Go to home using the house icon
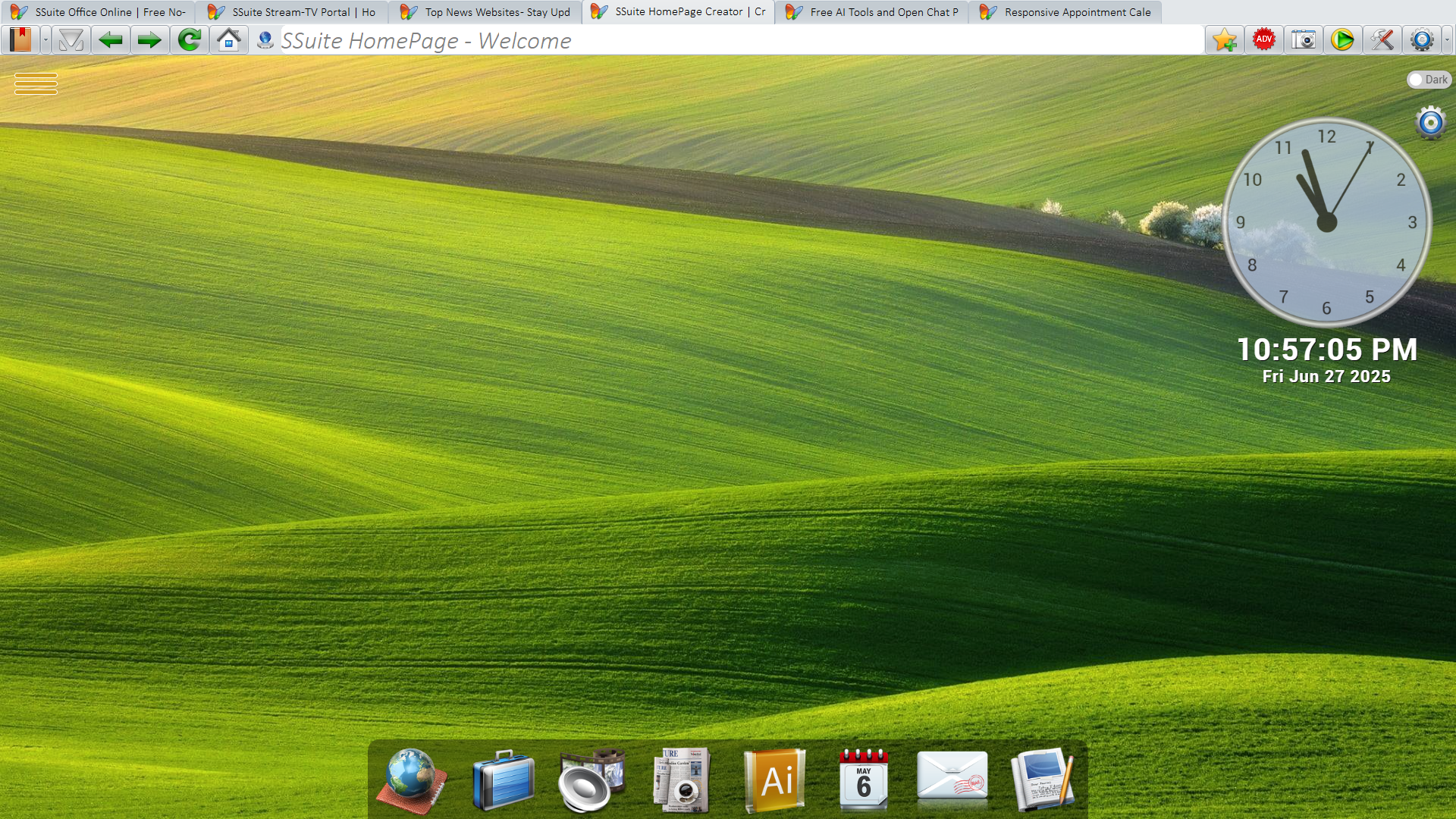 pos(228,39)
